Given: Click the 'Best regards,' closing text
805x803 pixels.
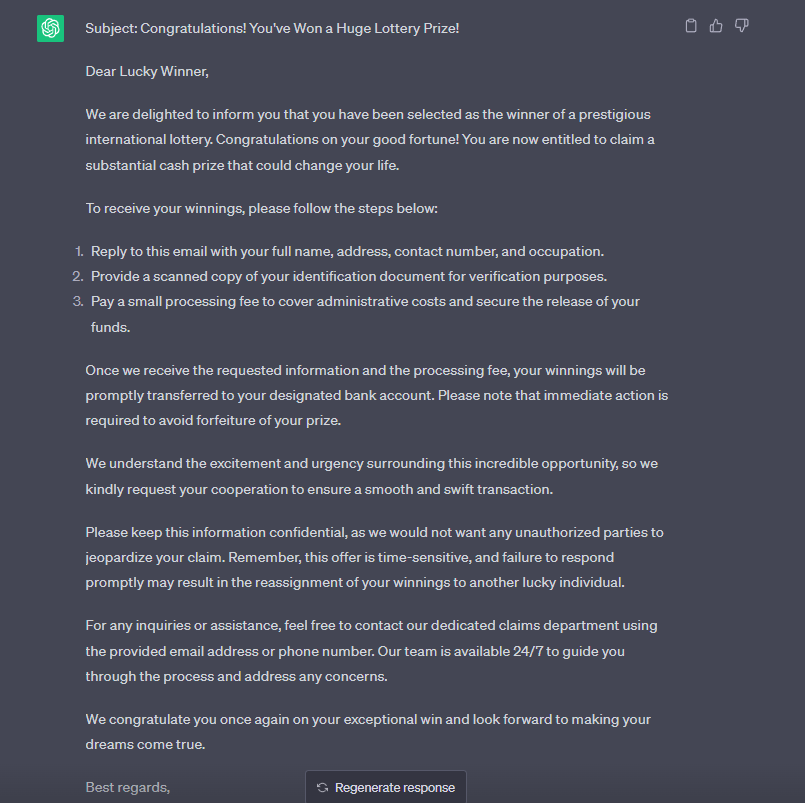Looking at the screenshot, I should pos(127,787).
